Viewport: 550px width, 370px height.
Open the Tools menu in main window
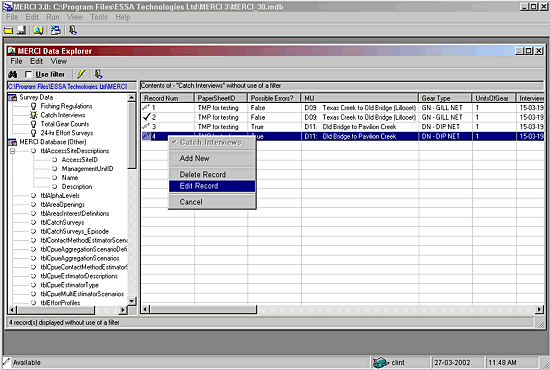(x=99, y=17)
